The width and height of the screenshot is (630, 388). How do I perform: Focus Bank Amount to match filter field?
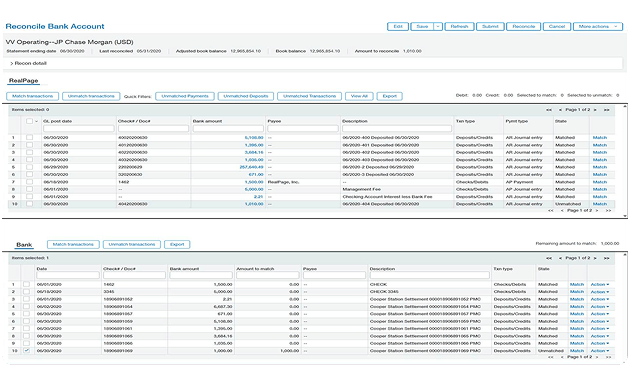pos(268,276)
